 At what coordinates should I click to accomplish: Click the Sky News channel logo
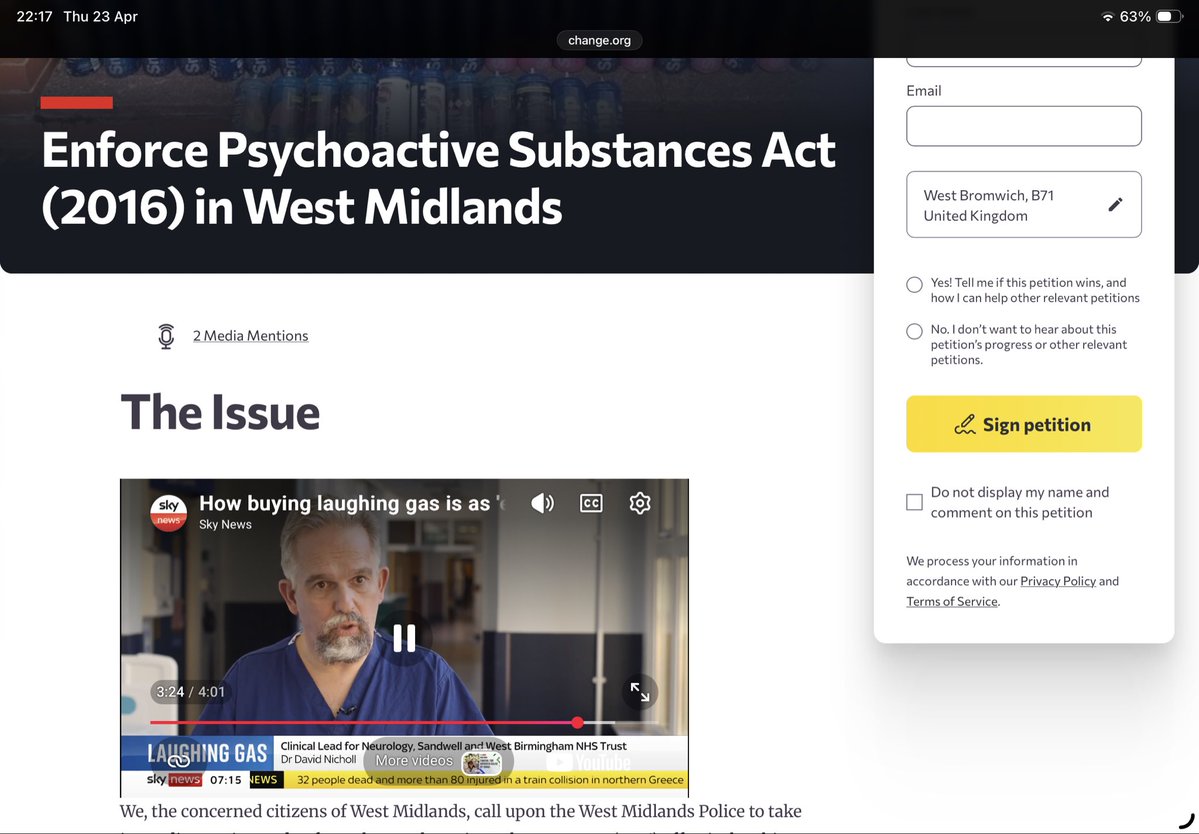[x=168, y=512]
